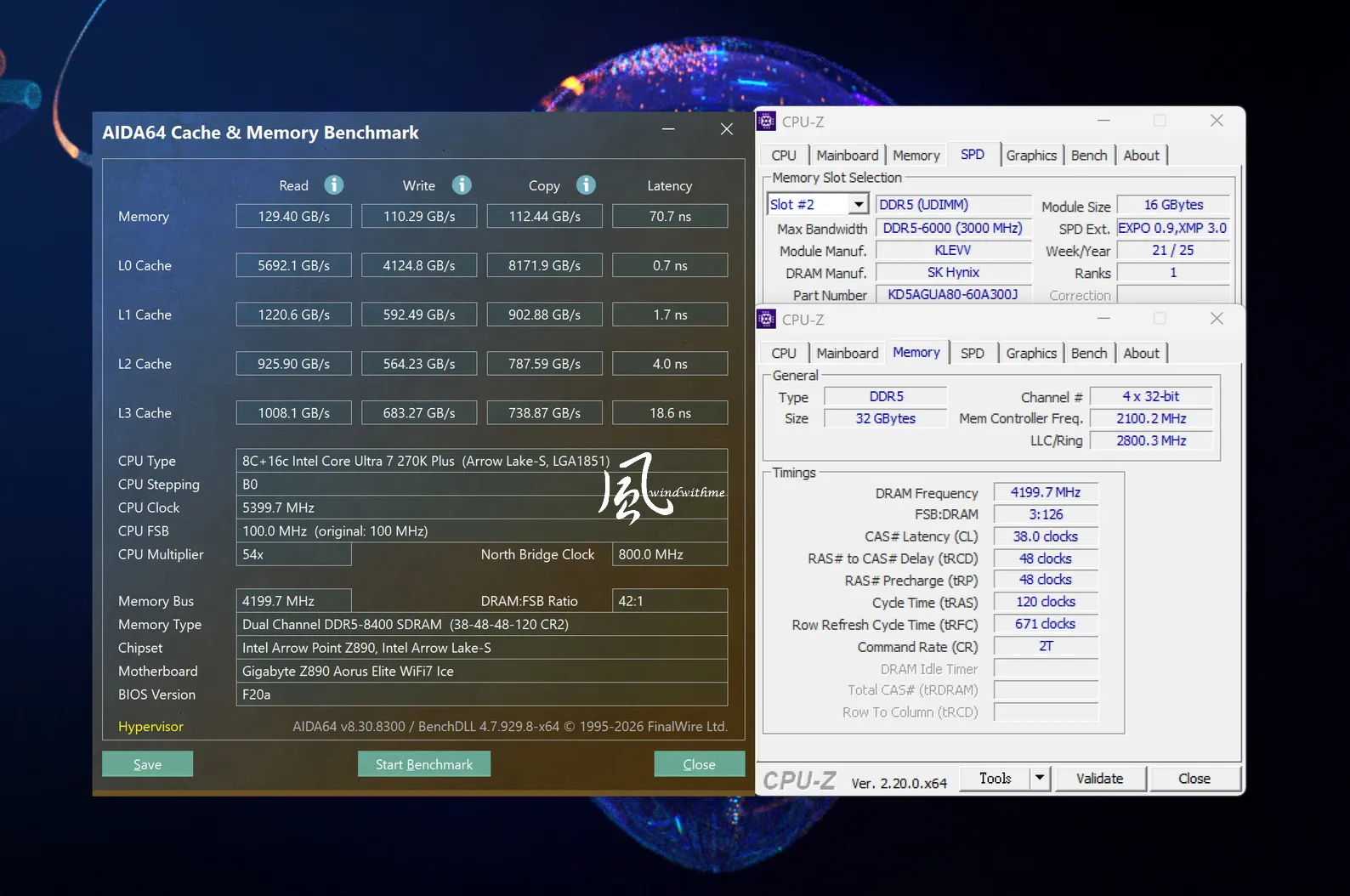Click Module Size 16 GBytes field

point(1173,205)
